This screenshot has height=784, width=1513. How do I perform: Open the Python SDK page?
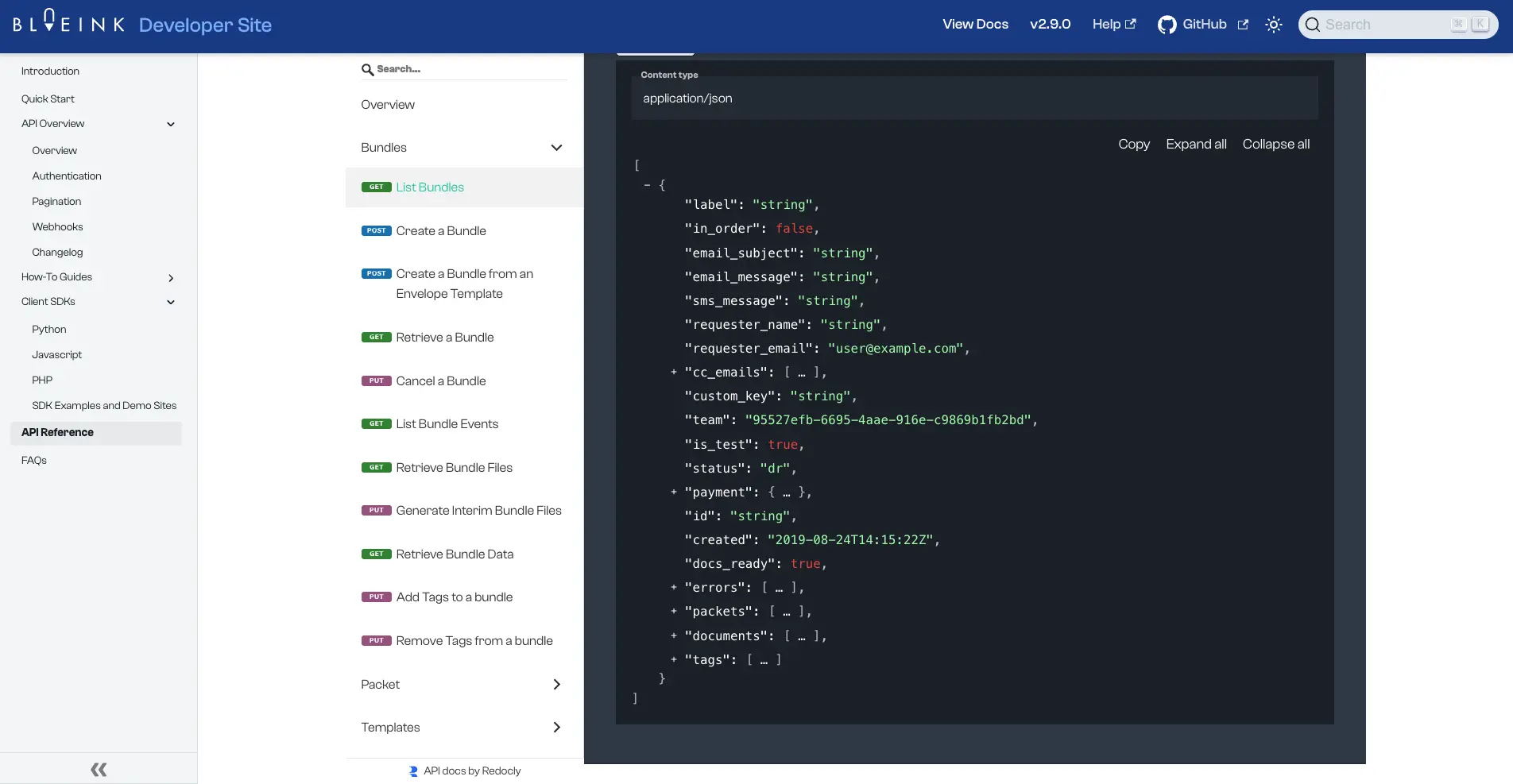49,330
